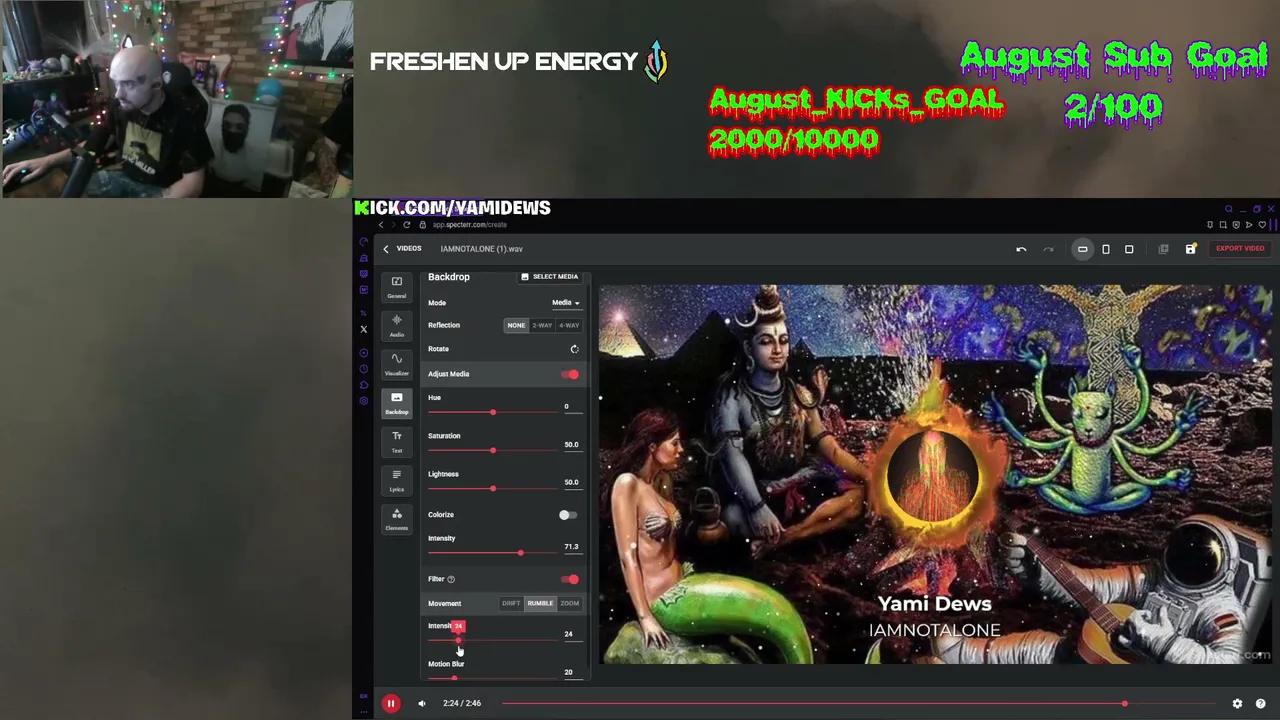The height and width of the screenshot is (720, 1280).
Task: Set Reflection to 2-Way
Action: click(542, 325)
